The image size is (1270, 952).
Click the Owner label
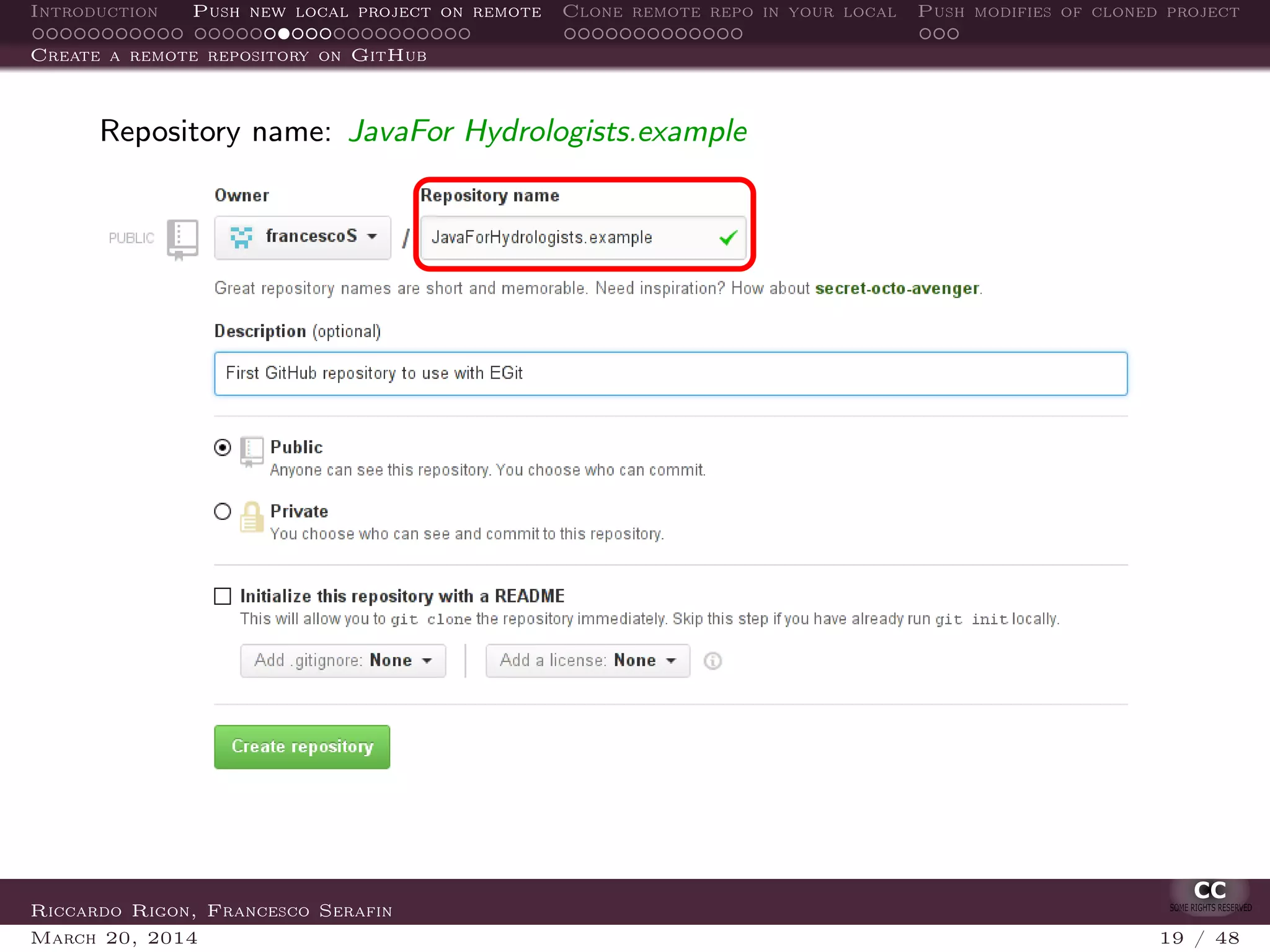tap(242, 196)
